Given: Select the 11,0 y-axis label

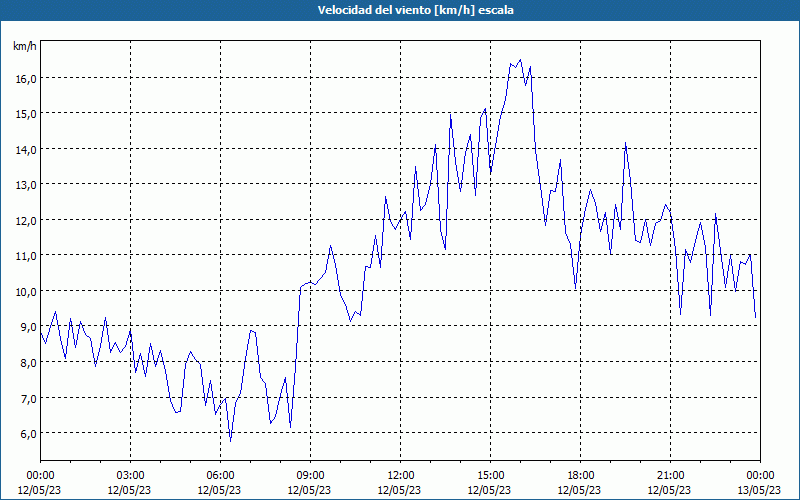Looking at the screenshot, I should coord(26,256).
